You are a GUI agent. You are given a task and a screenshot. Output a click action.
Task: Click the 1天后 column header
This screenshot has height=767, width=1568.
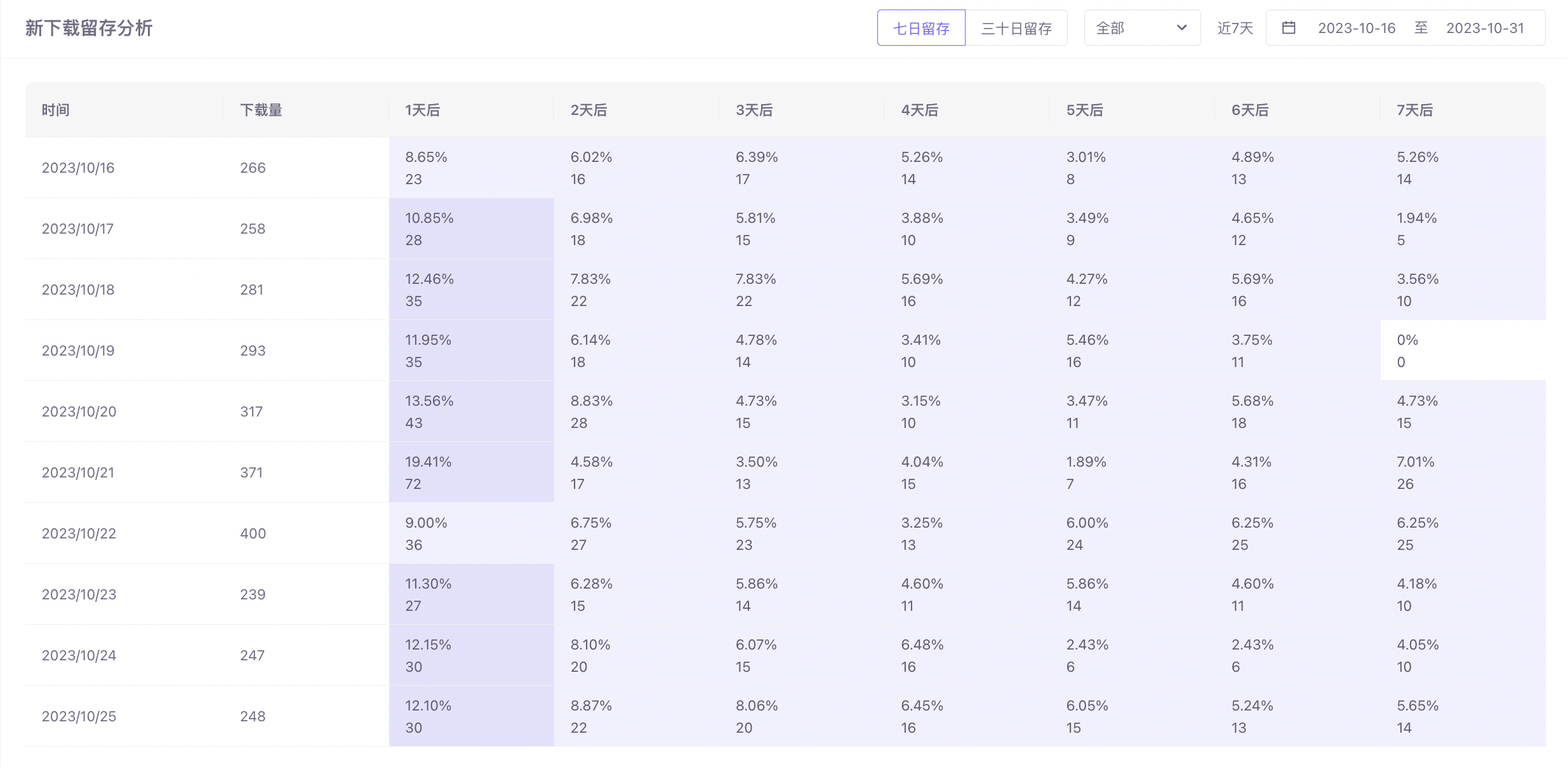422,110
